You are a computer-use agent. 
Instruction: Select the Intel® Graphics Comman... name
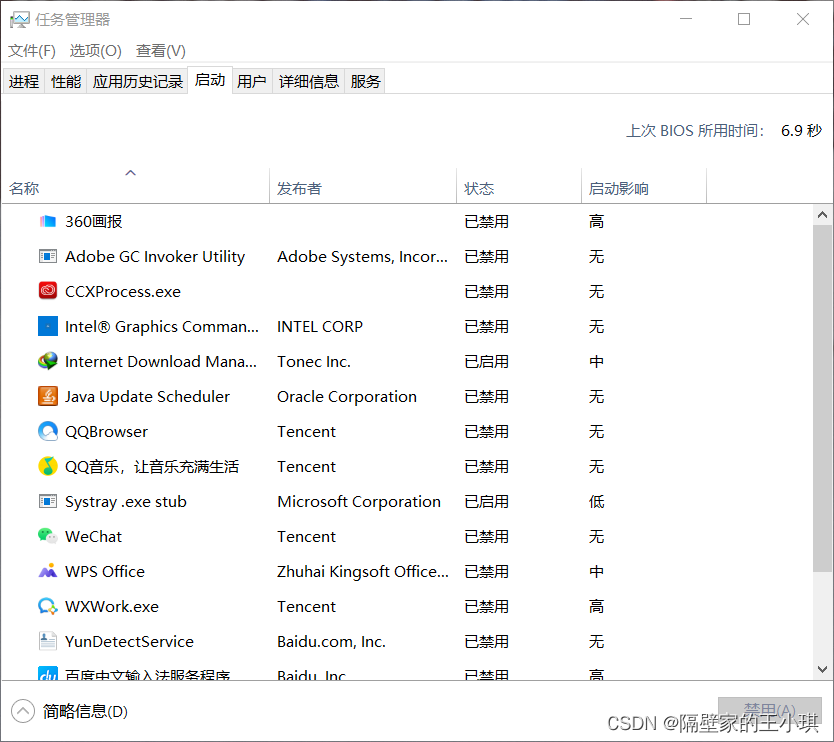(162, 327)
